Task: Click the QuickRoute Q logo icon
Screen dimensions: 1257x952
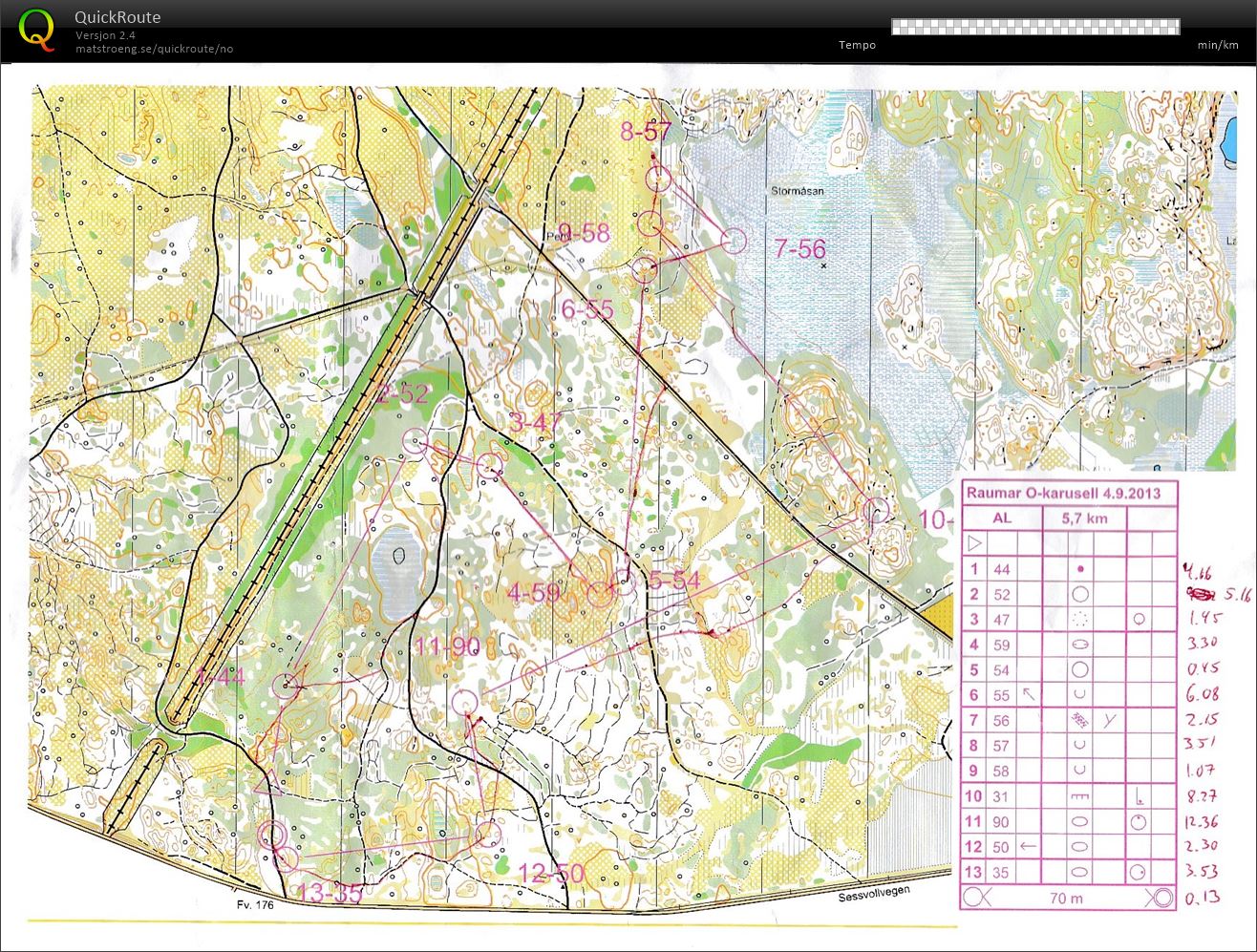Action: (37, 29)
